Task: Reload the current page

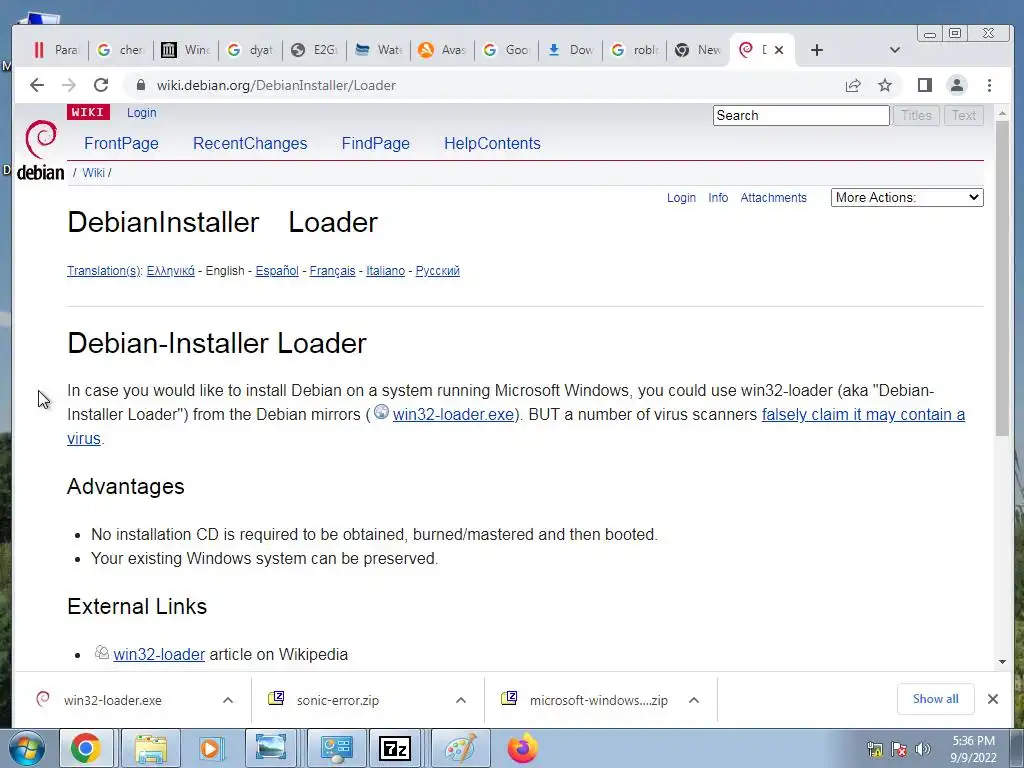Action: coord(101,85)
